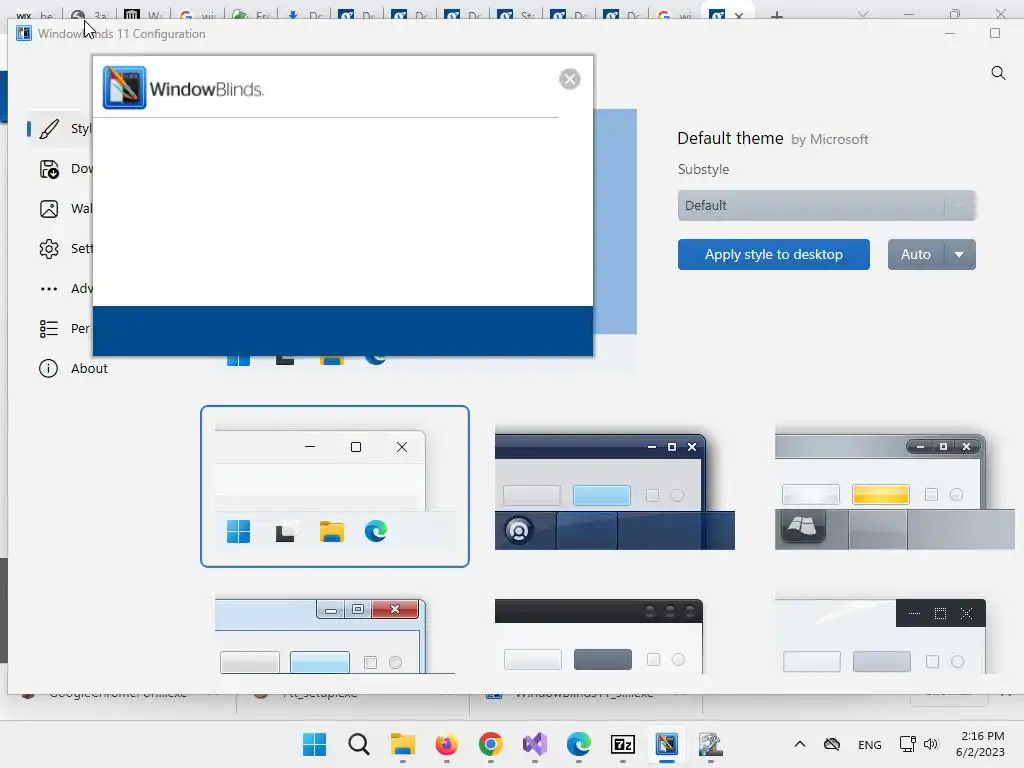Select the white theme with black caption buttons
Viewport: 1024px width, 768px height.
[x=880, y=635]
